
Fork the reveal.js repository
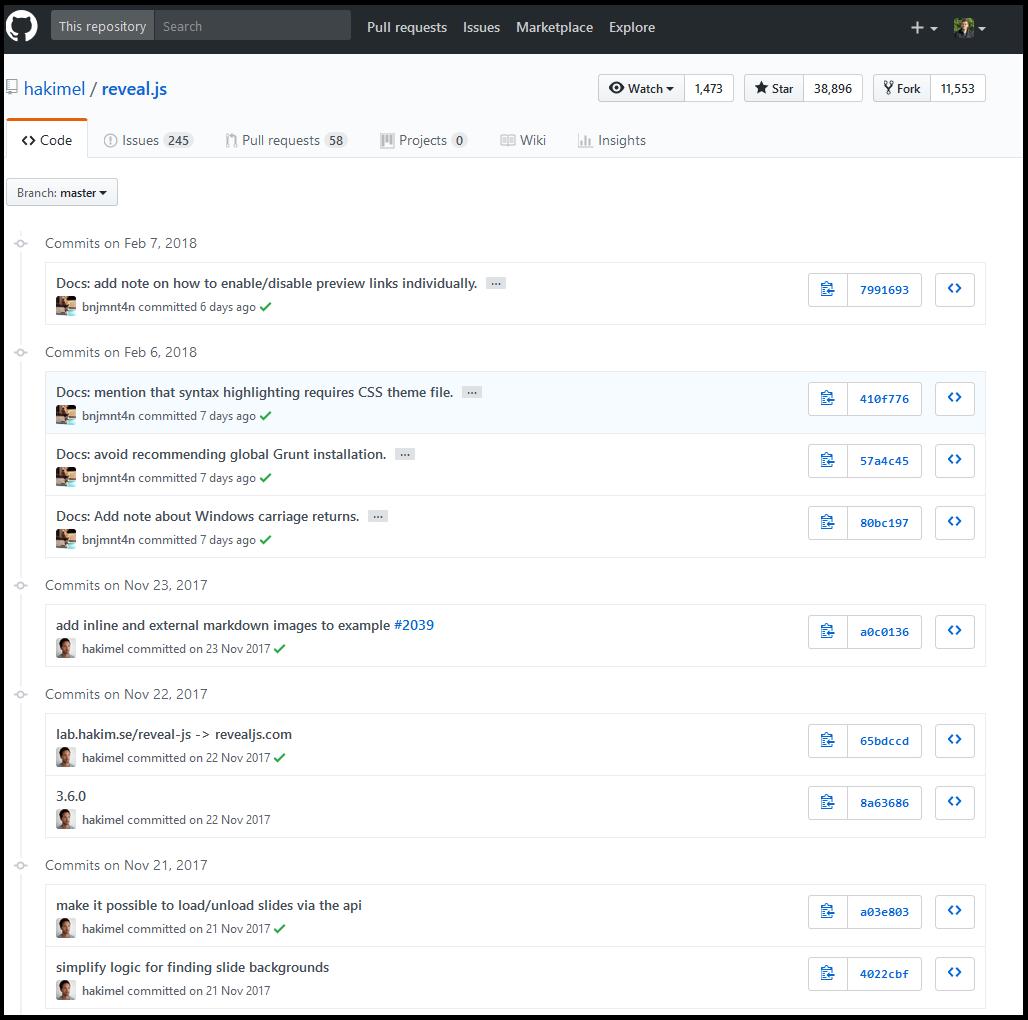[x=901, y=89]
